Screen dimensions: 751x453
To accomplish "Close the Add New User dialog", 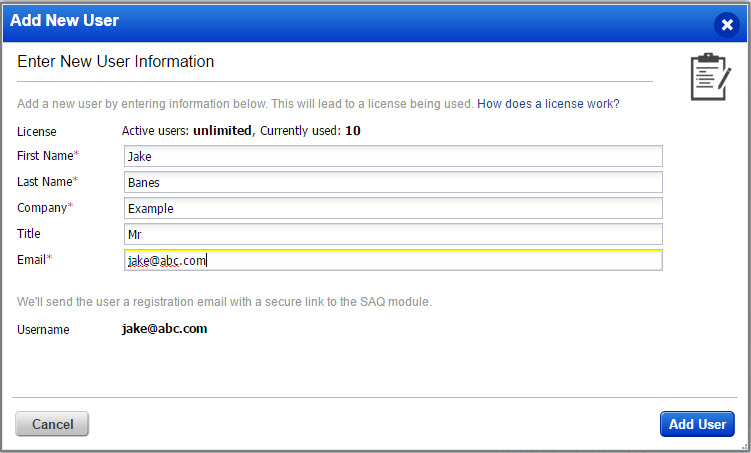I will click(726, 23).
